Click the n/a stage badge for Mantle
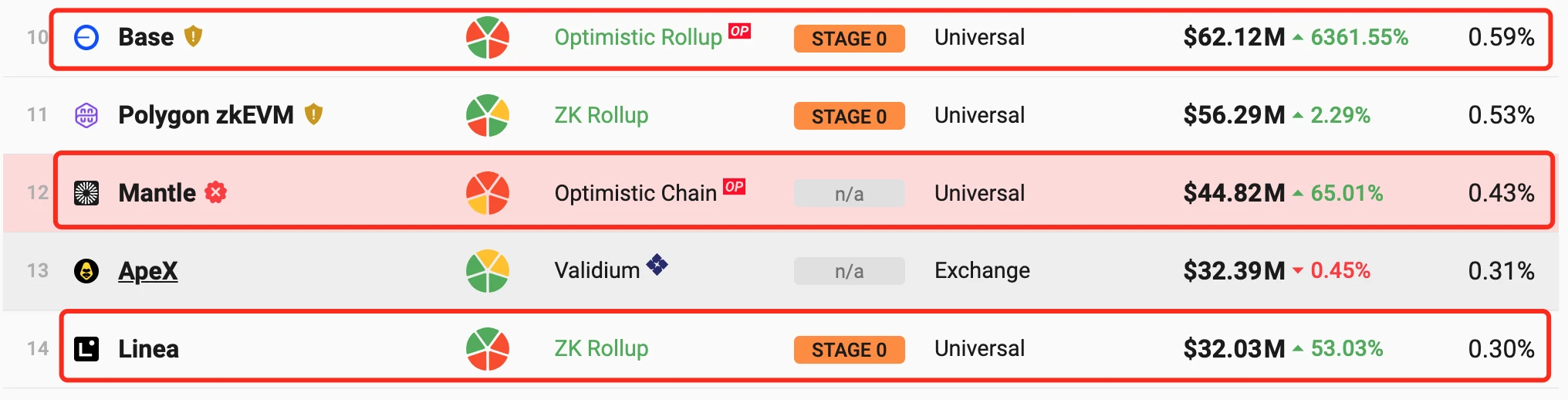This screenshot has height=400, width=1568. coord(850,194)
